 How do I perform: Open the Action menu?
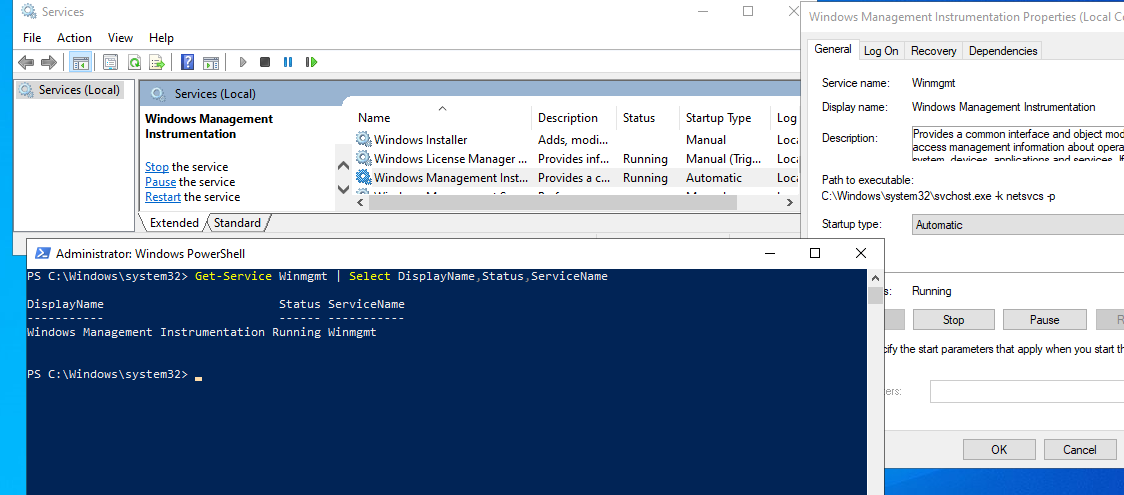pos(74,38)
